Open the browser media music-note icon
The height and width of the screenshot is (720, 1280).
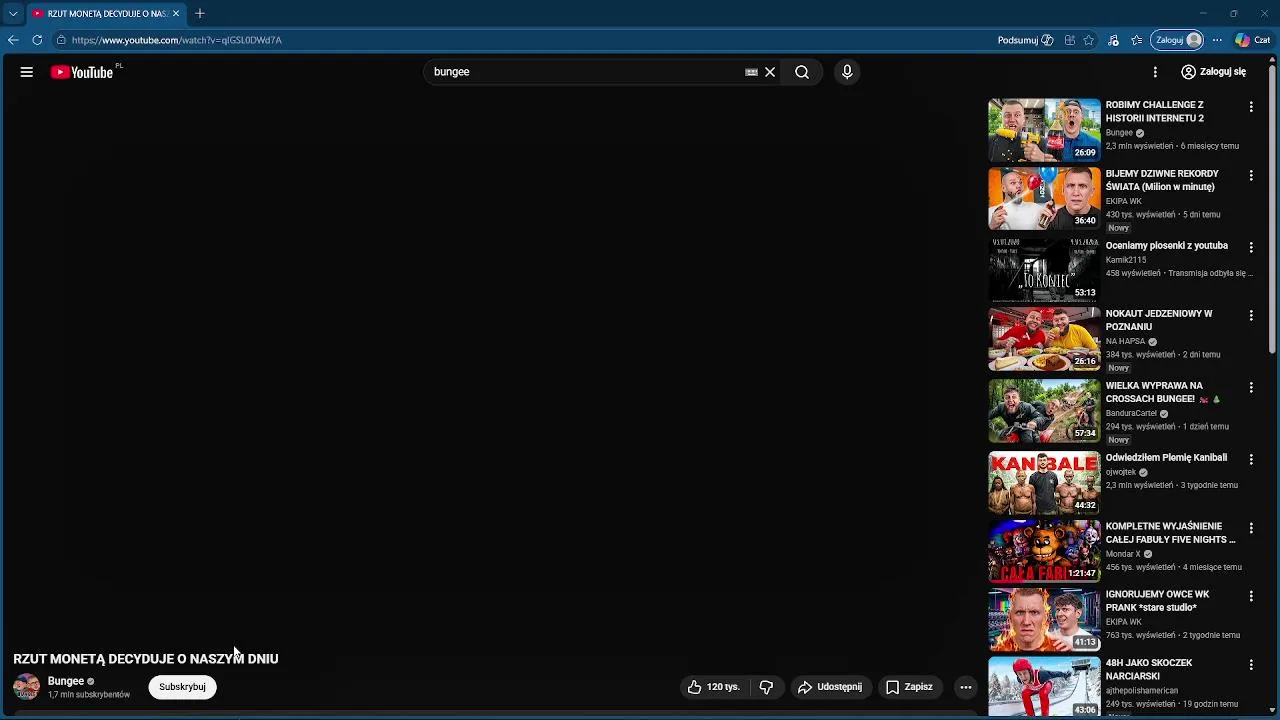(x=1113, y=40)
